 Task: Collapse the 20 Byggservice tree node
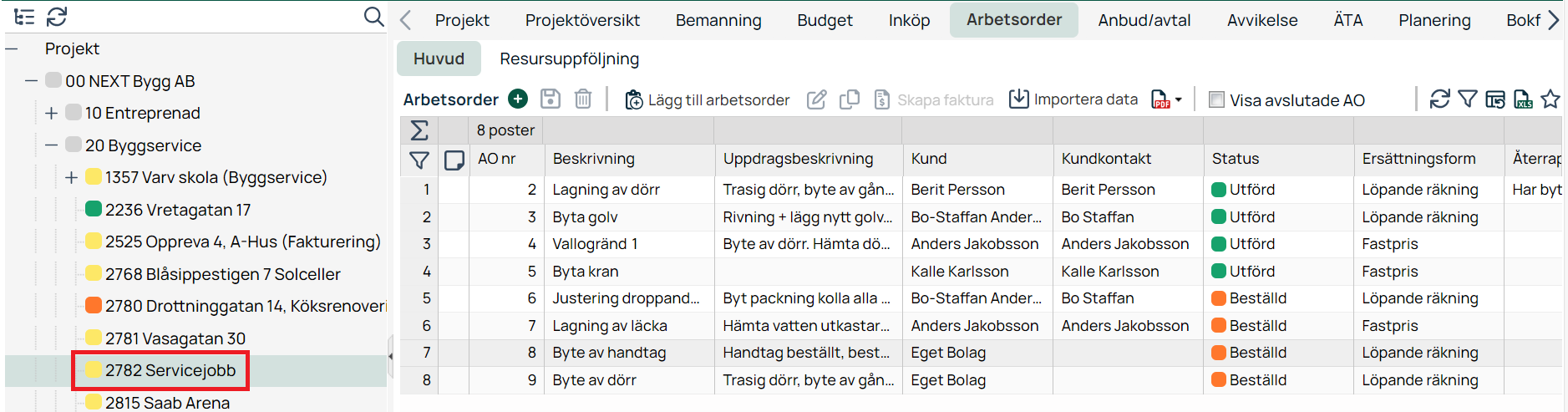[x=52, y=145]
